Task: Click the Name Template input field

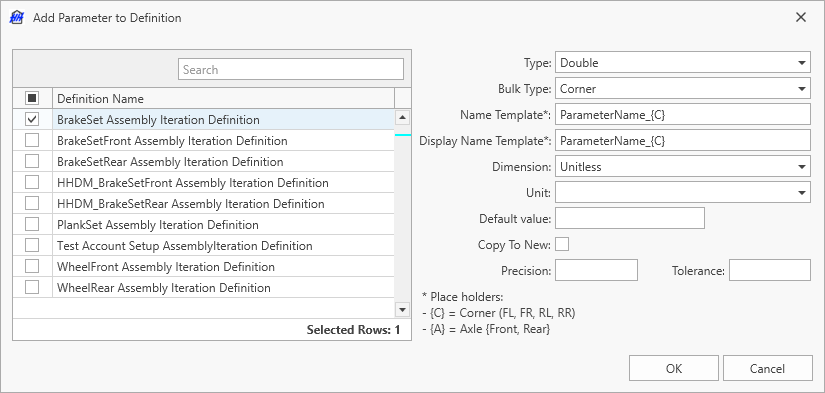Action: 682,114
